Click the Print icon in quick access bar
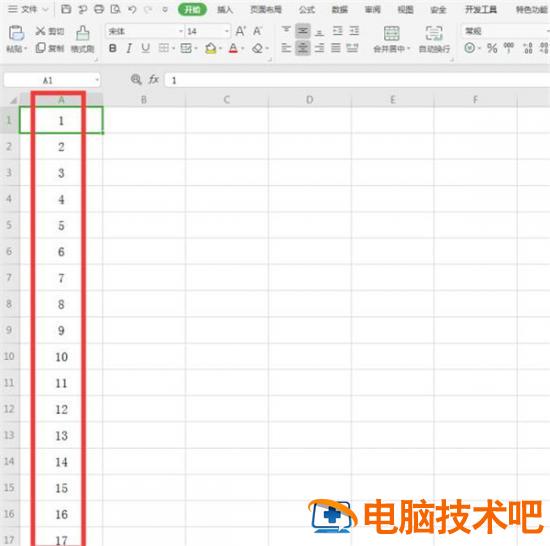This screenshot has height=546, width=550. 99,9
